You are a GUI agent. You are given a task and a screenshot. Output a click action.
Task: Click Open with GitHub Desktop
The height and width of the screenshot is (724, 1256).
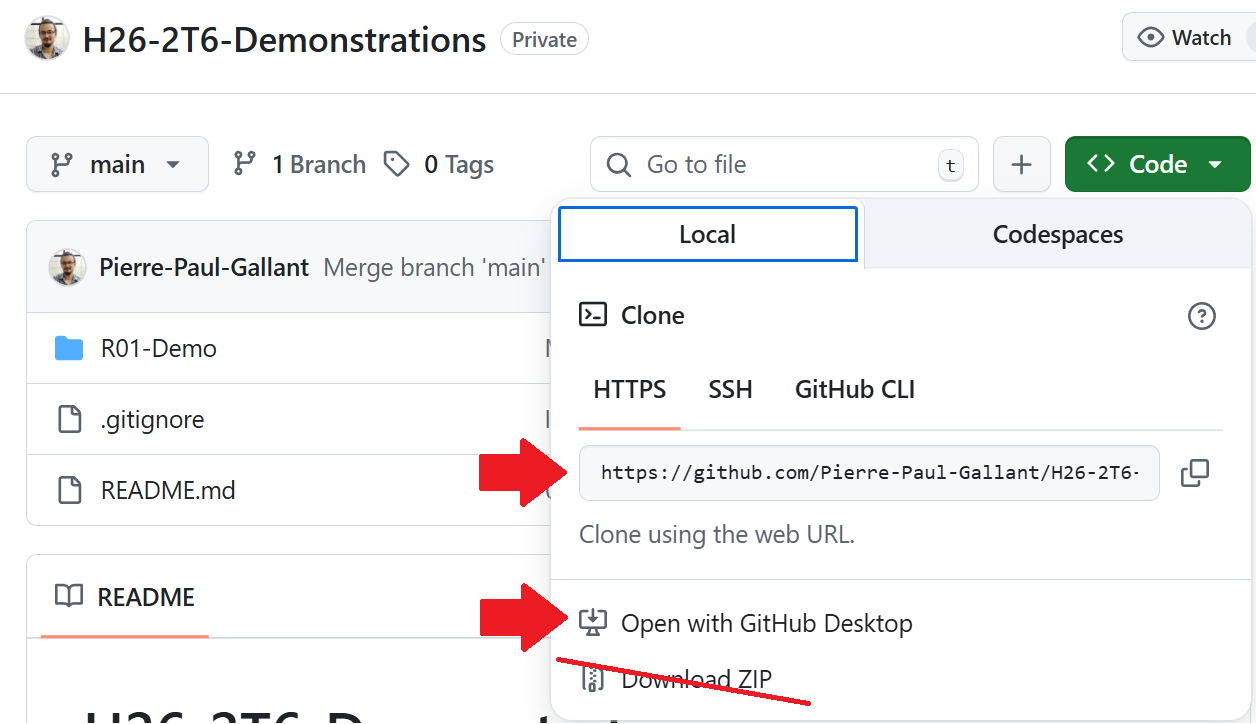pos(766,623)
